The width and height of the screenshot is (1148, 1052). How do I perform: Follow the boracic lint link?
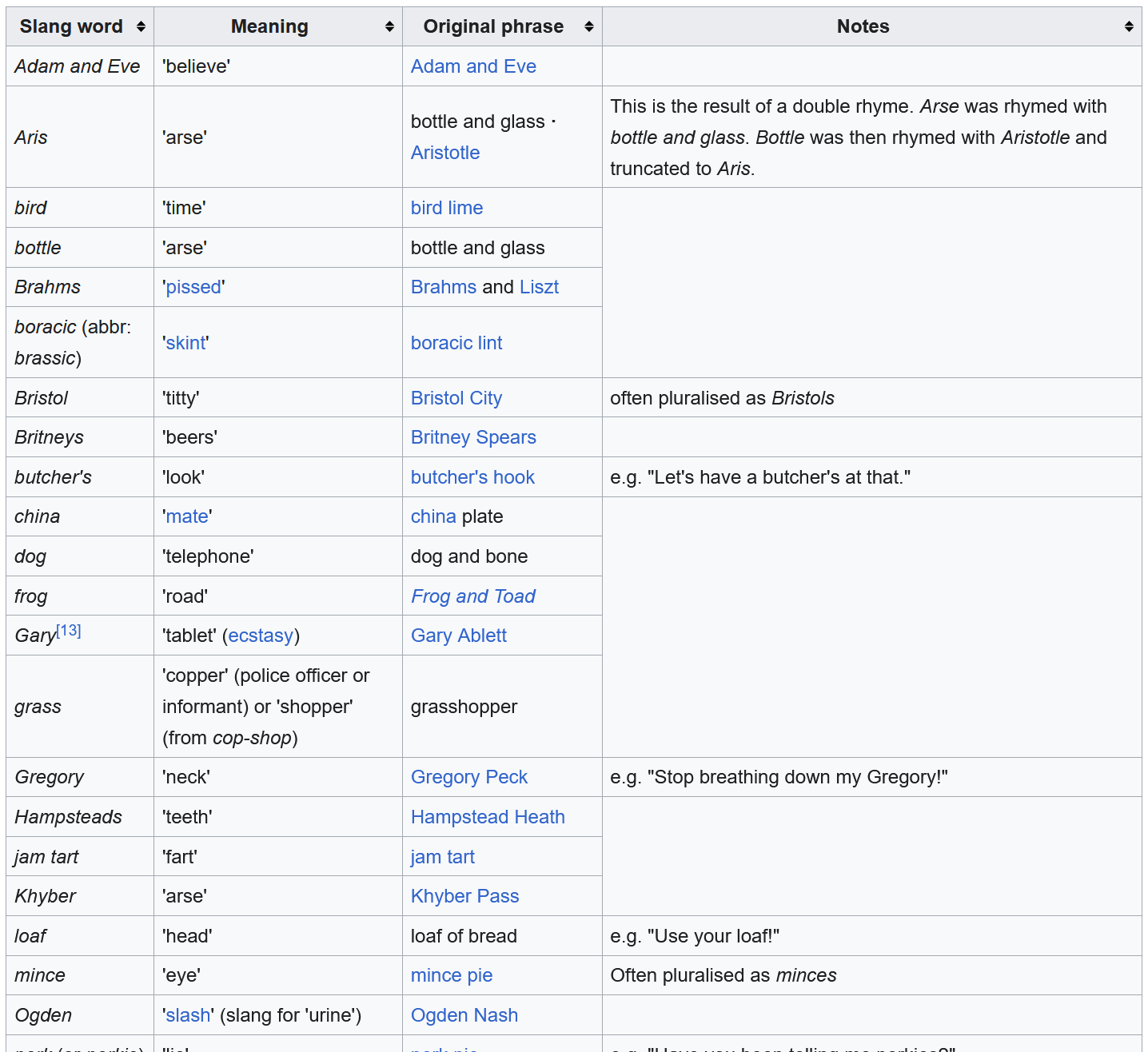click(x=456, y=343)
